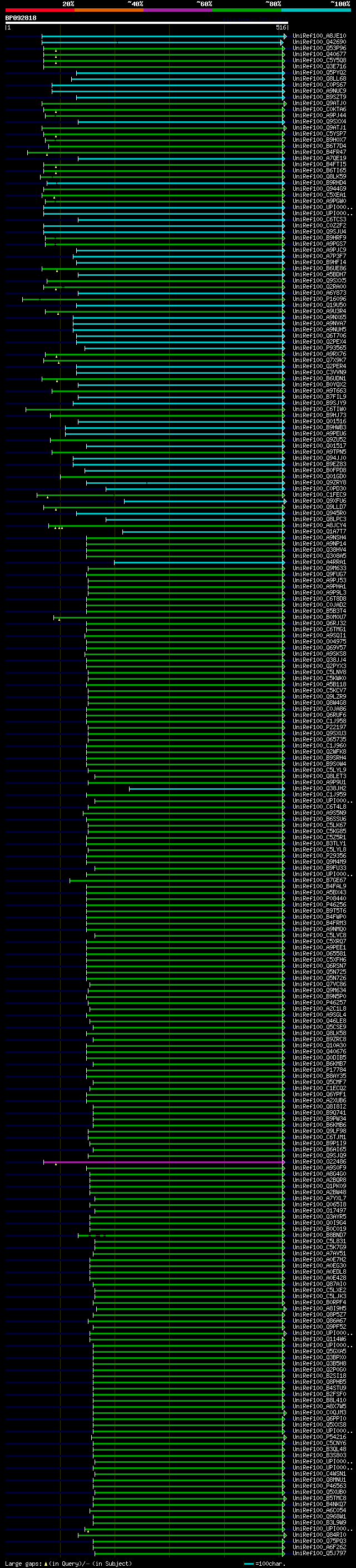Select hit label UniRef100_Q8LL68
The image size is (356, 1568).
click(319, 78)
